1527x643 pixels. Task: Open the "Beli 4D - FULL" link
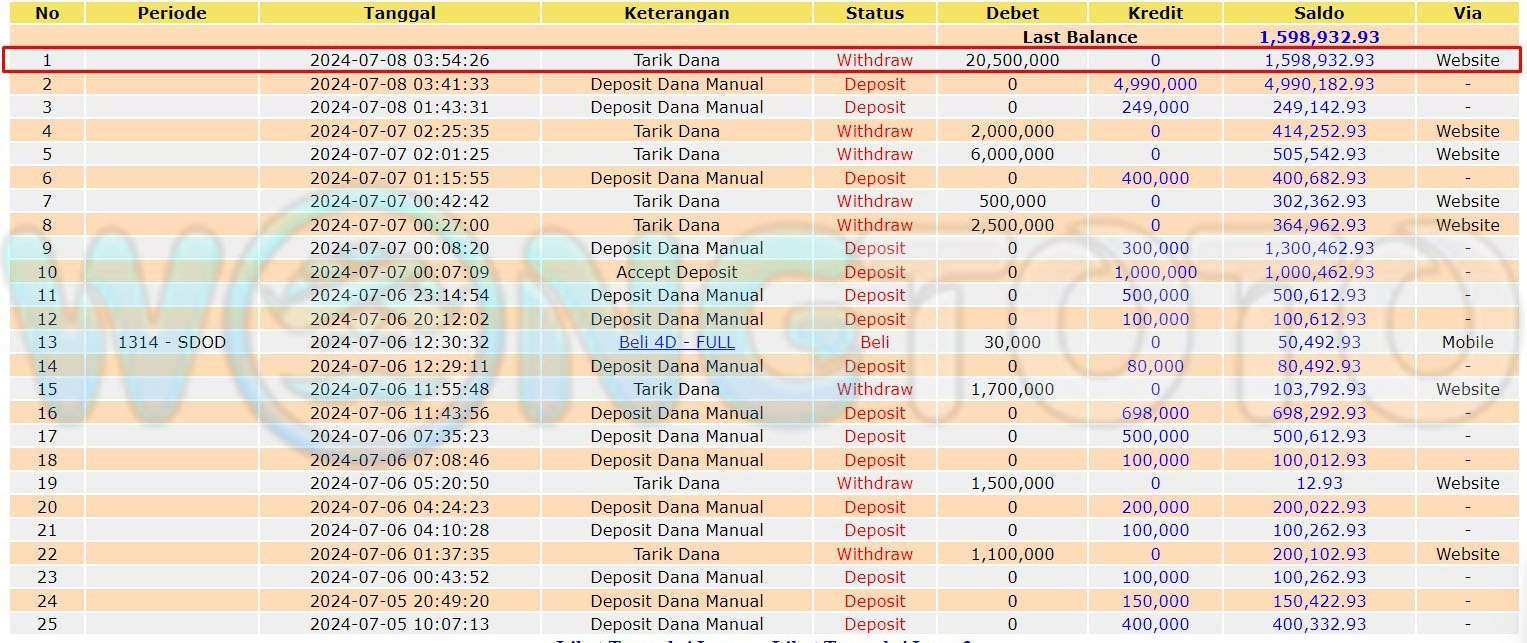click(x=676, y=342)
